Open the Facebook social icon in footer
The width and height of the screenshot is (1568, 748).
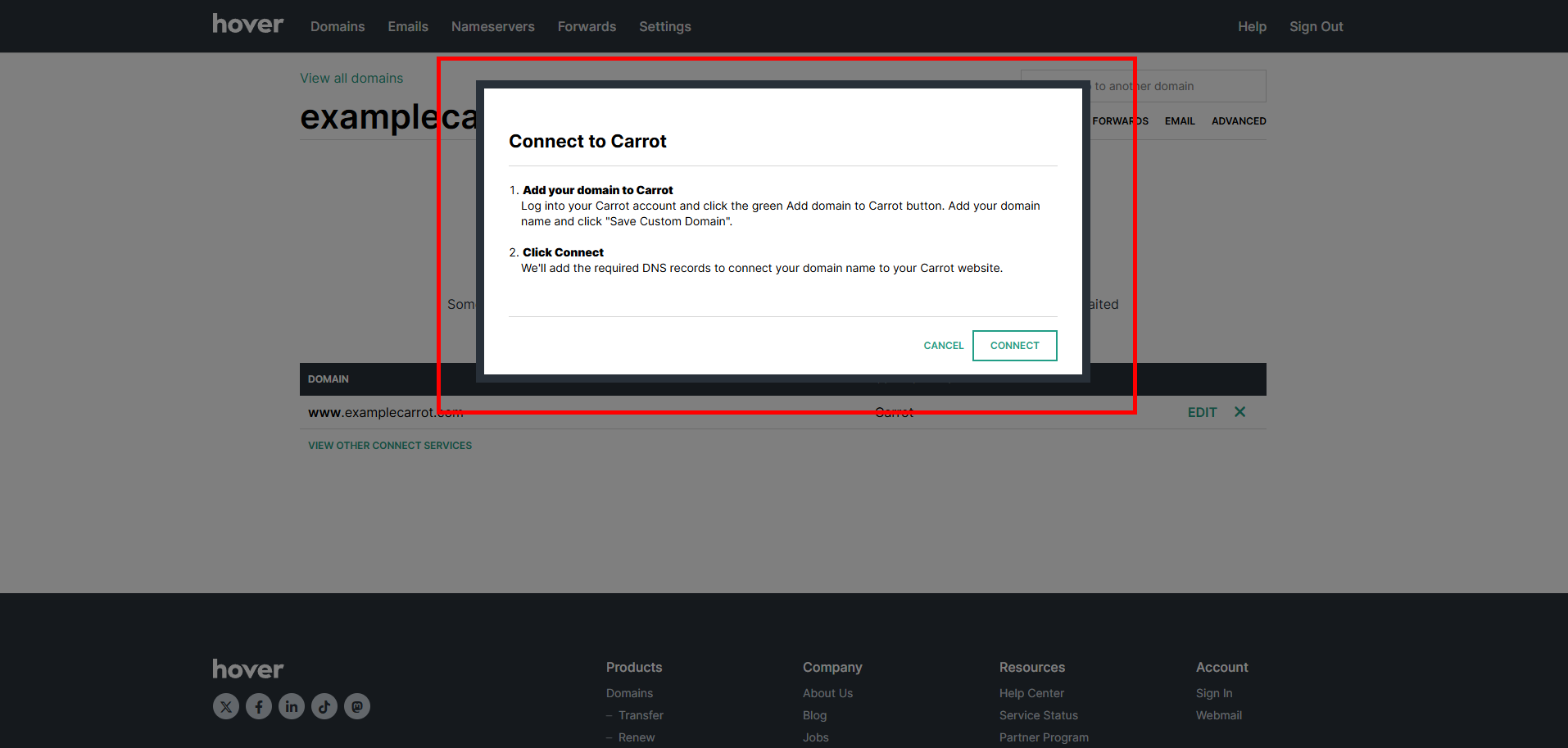(x=259, y=706)
